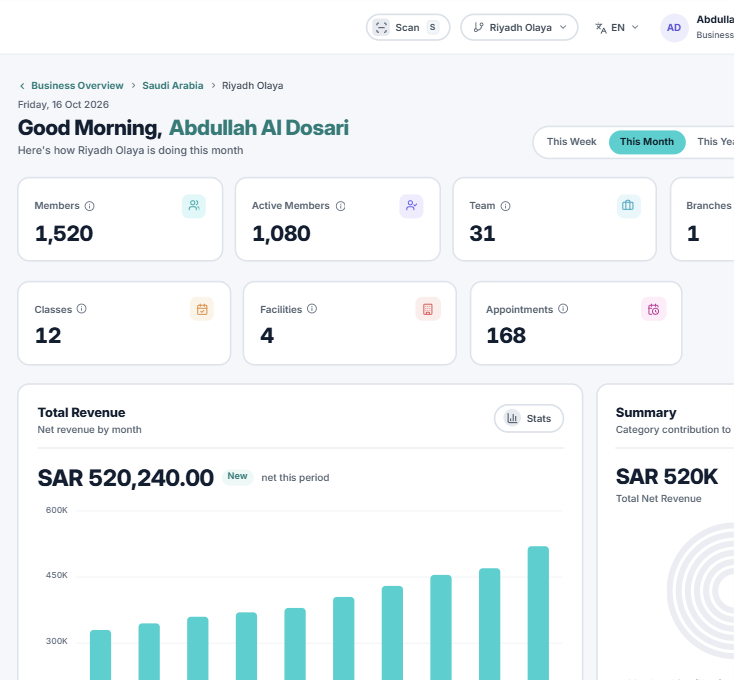The width and height of the screenshot is (734, 680).
Task: Open the Stats button
Action: [x=528, y=418]
